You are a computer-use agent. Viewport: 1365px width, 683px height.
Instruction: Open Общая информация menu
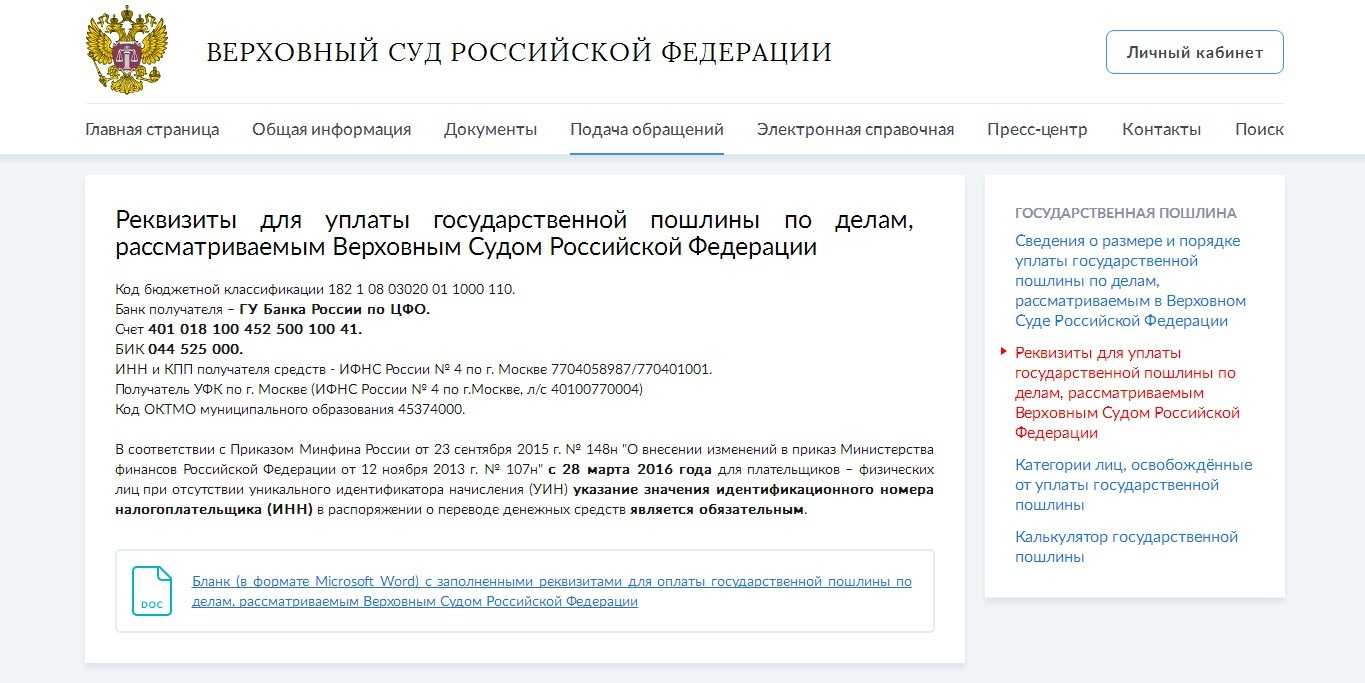[331, 129]
